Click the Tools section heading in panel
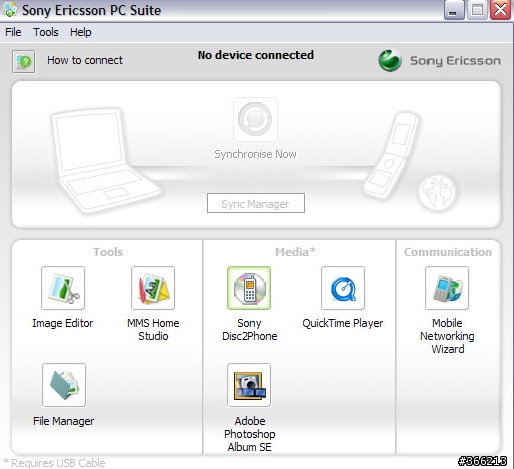Viewport: 514px width, 469px height. [108, 252]
